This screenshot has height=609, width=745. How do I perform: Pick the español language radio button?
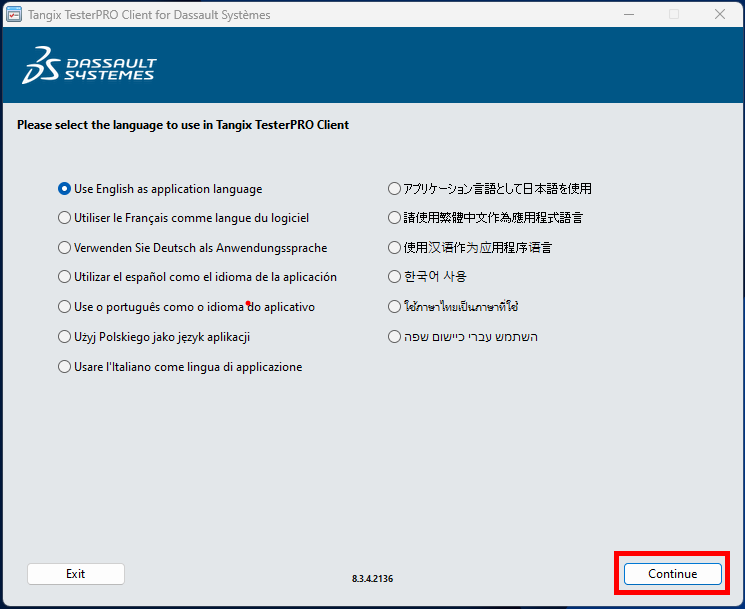tap(65, 277)
